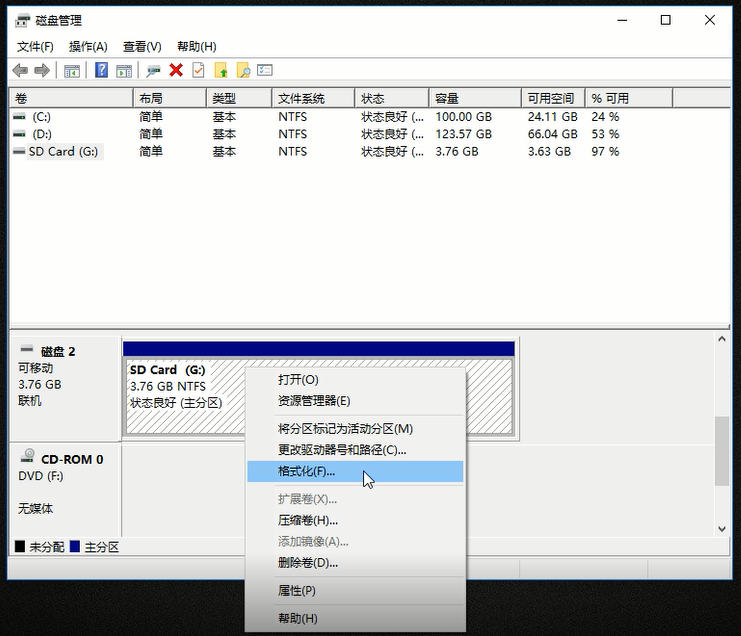Select the SD Card (G:) volume row
This screenshot has height=636, width=741.
click(64, 152)
